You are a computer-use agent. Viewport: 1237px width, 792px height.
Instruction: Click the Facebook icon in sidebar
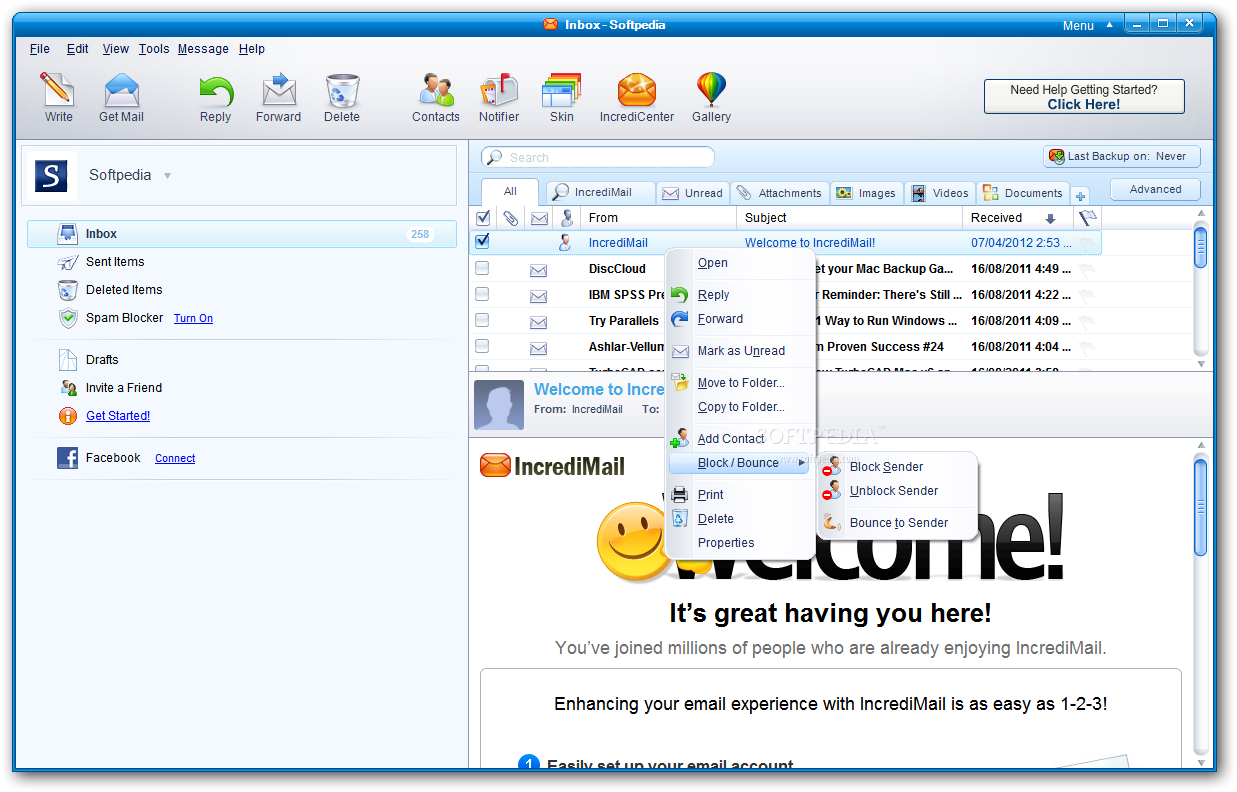[x=67, y=458]
